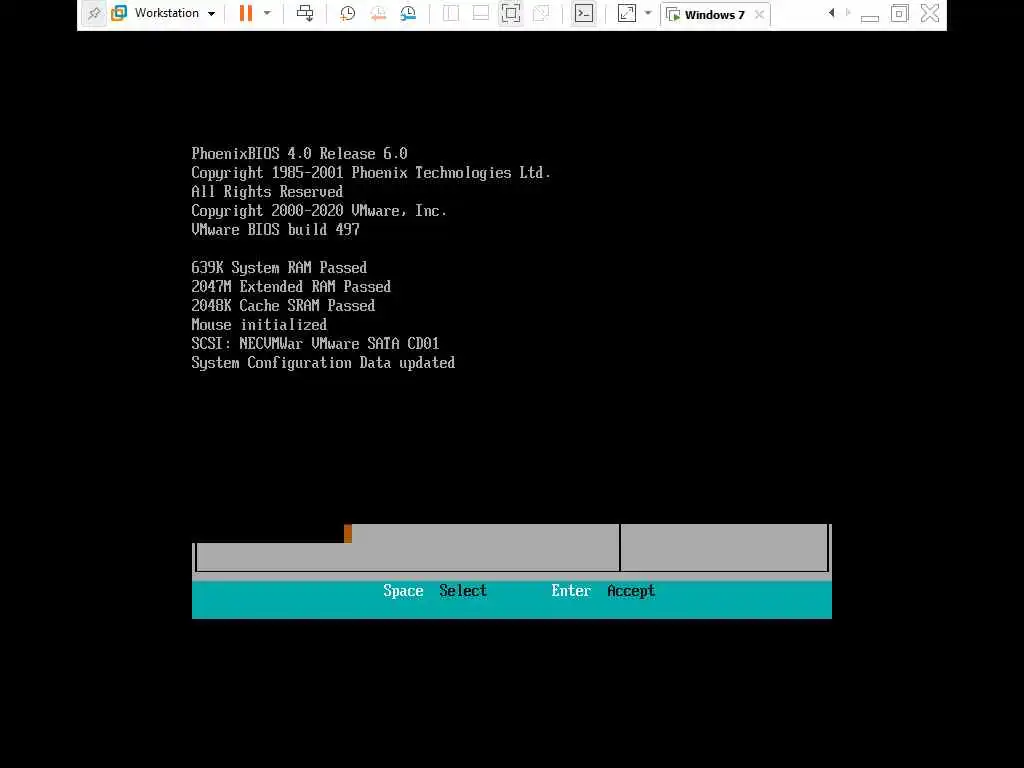Restore the VMware window size
This screenshot has height=768, width=1024.
[899, 13]
